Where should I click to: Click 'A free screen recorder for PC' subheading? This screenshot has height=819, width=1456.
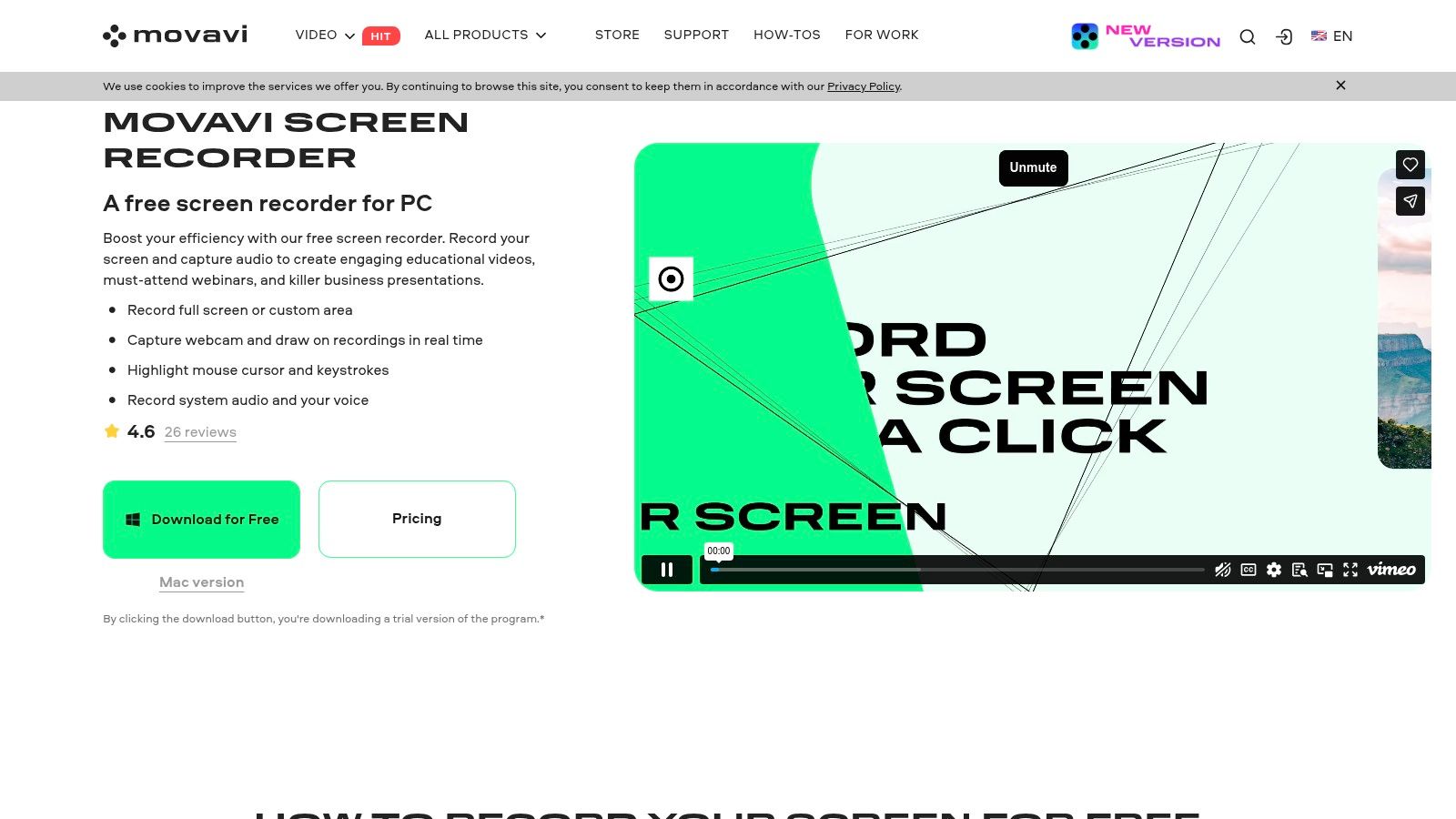tap(268, 203)
